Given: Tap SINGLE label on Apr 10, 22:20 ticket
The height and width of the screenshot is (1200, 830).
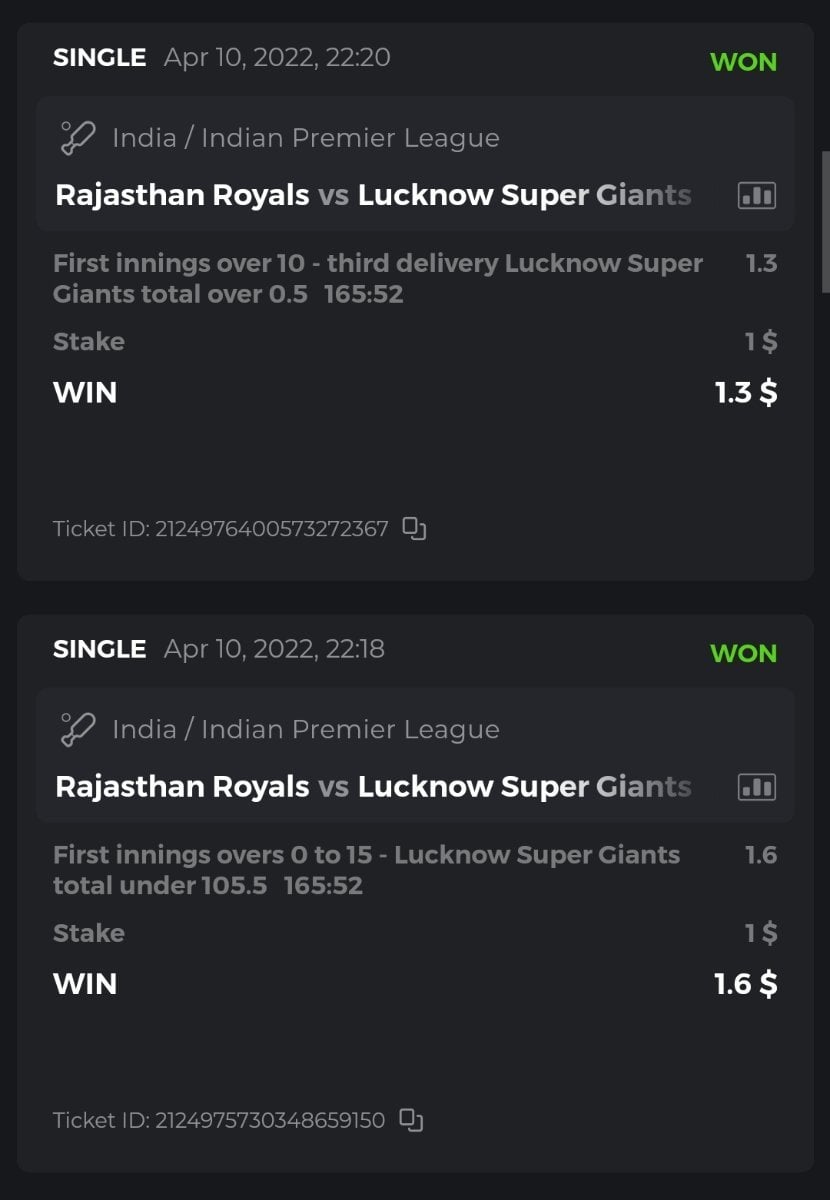Looking at the screenshot, I should (99, 58).
